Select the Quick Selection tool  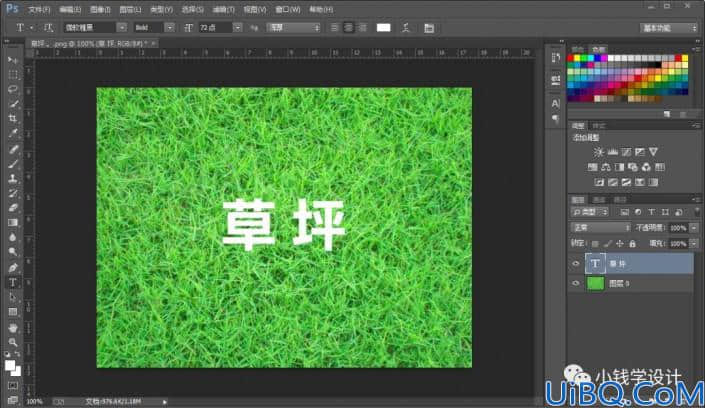tap(13, 104)
